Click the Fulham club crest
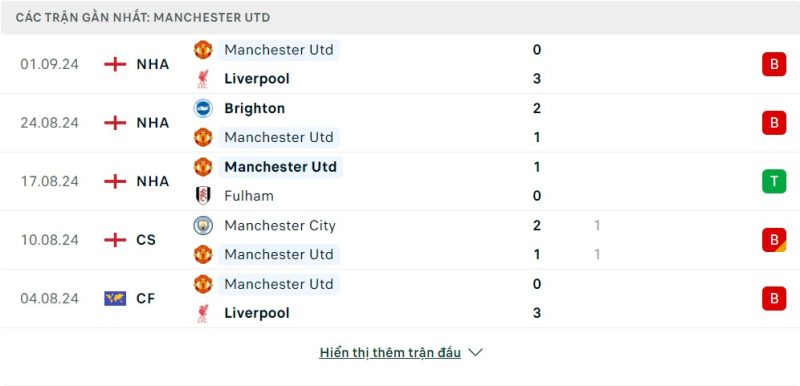 [x=203, y=196]
